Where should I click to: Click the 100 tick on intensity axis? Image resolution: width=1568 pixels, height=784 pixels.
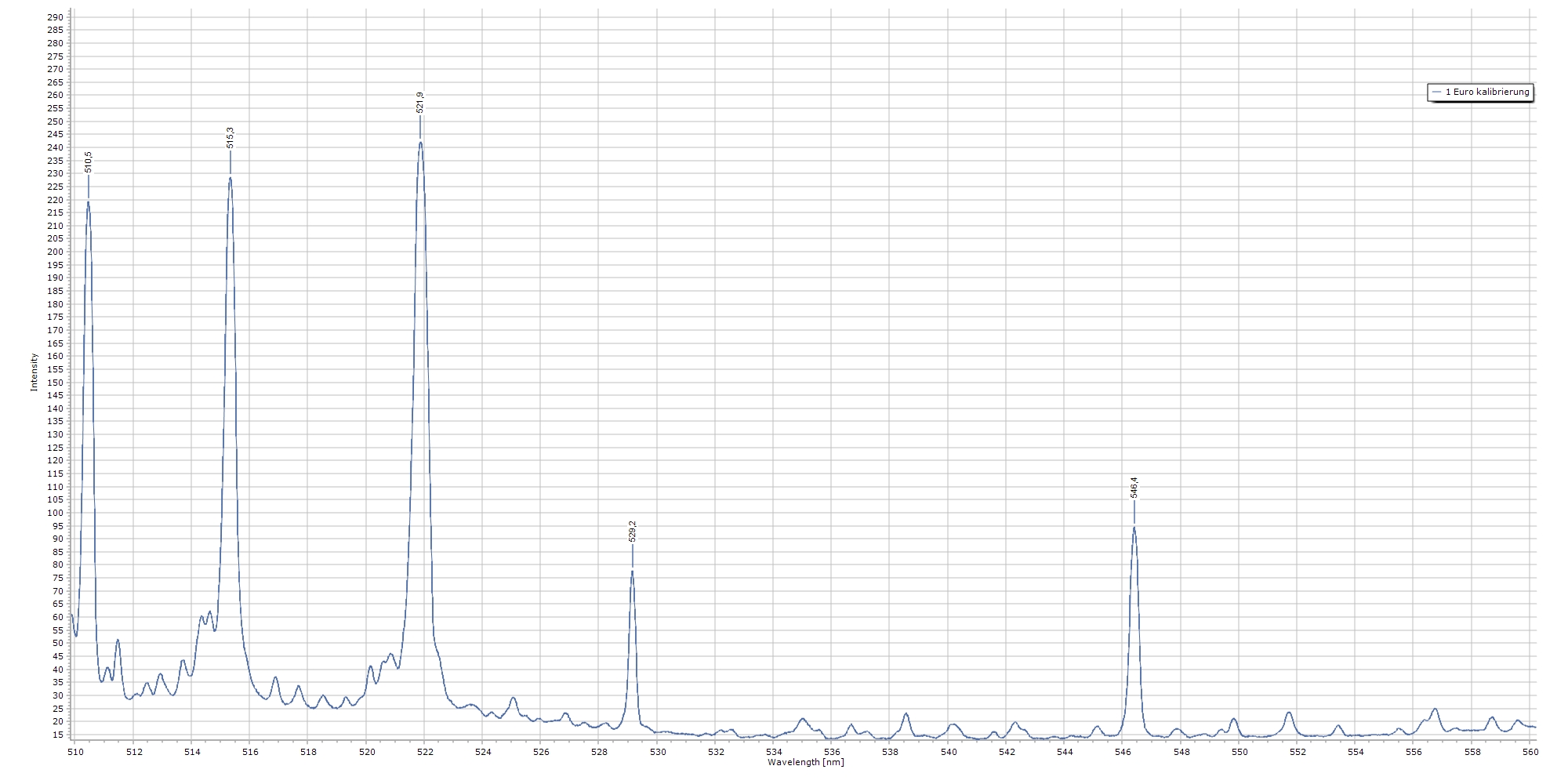[55, 513]
